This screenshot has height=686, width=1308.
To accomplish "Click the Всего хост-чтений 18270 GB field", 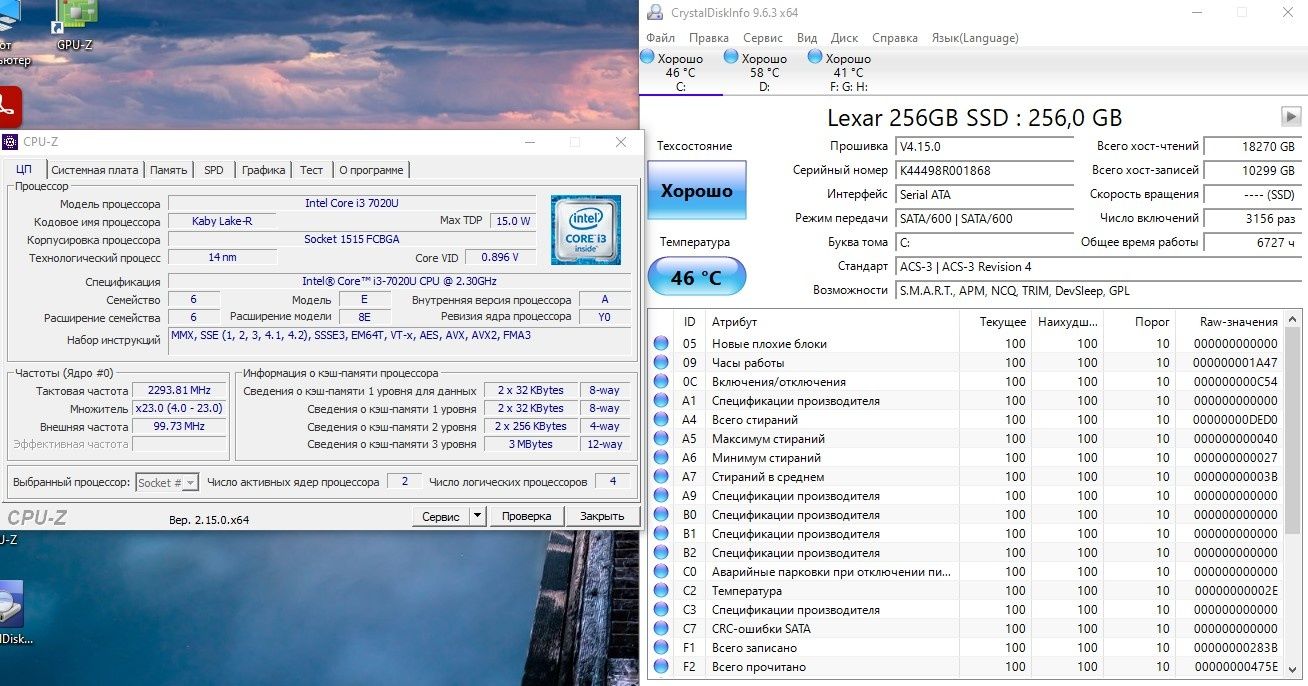I will coord(1251,146).
